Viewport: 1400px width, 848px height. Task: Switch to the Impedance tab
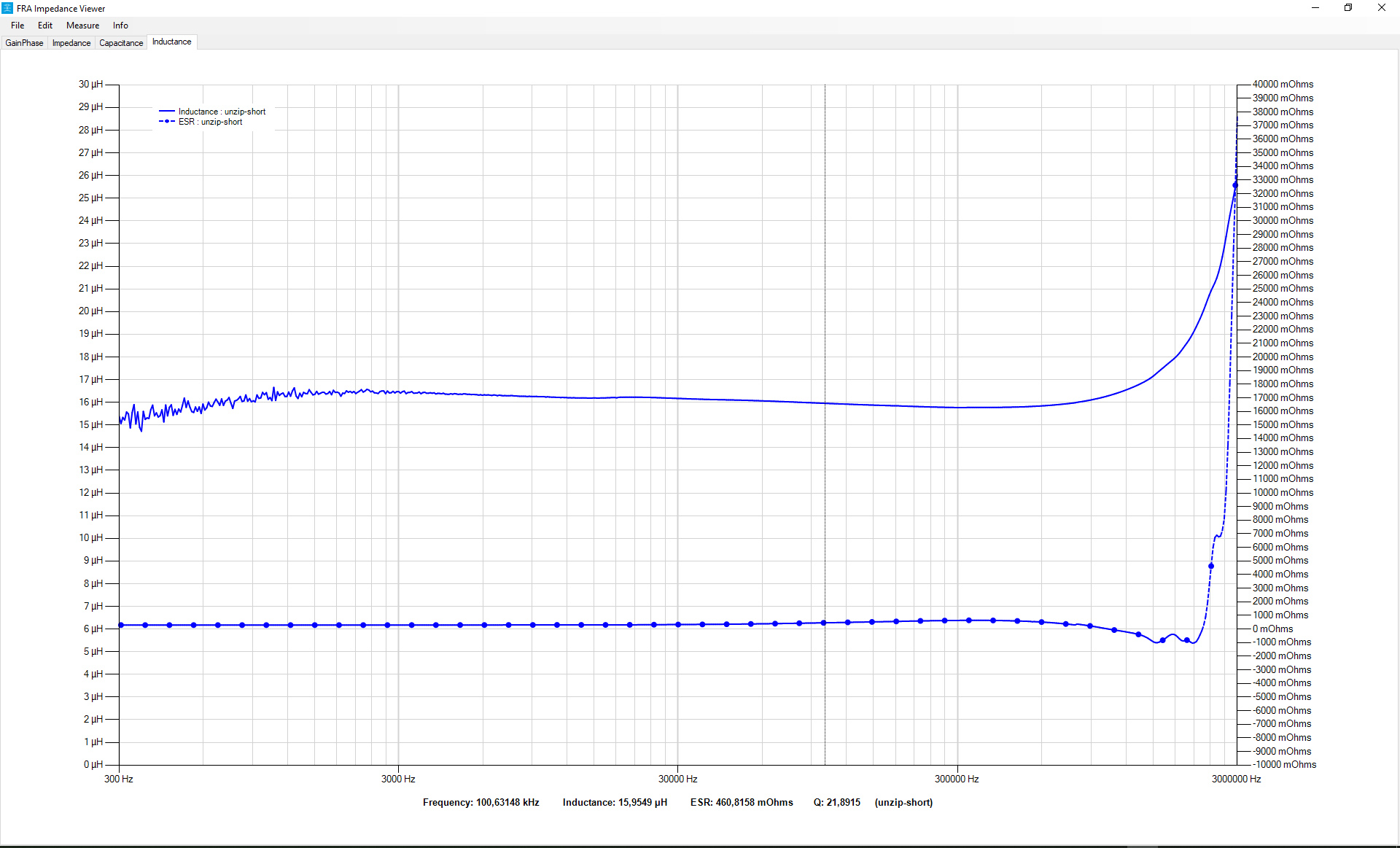(71, 43)
